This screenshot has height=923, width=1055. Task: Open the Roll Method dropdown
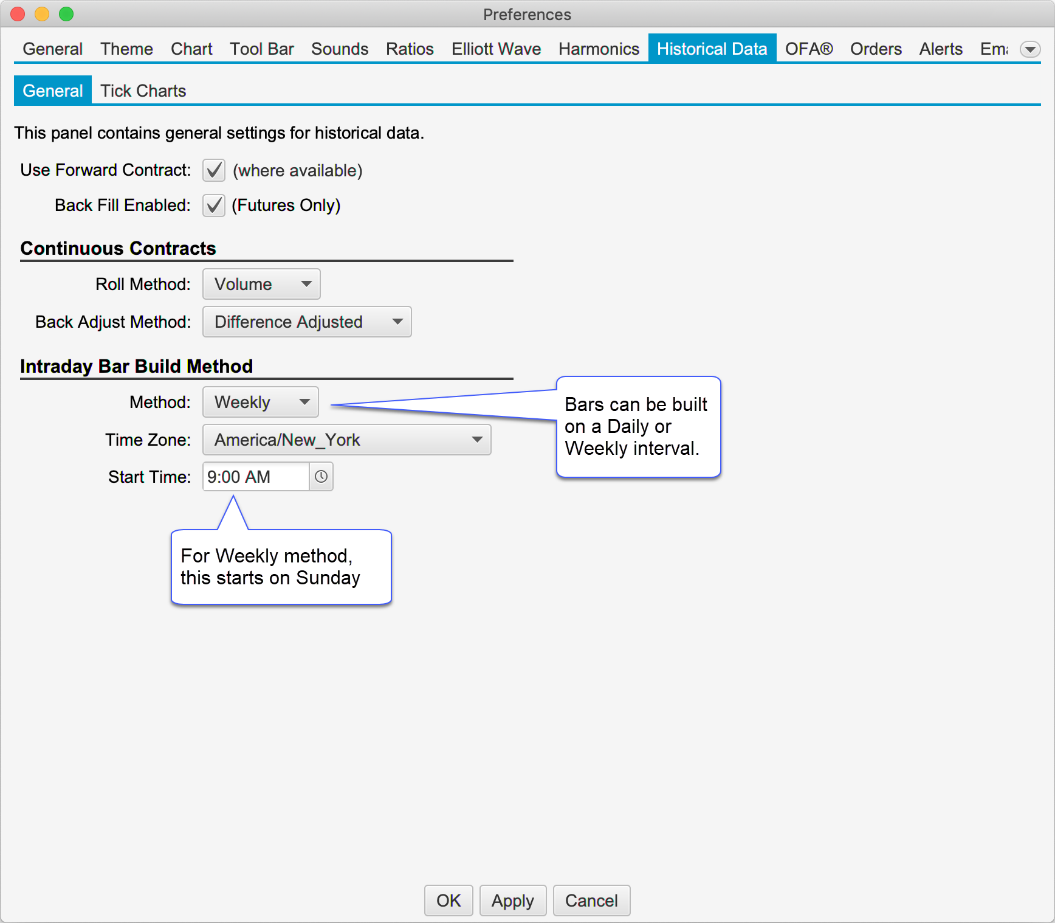click(261, 284)
